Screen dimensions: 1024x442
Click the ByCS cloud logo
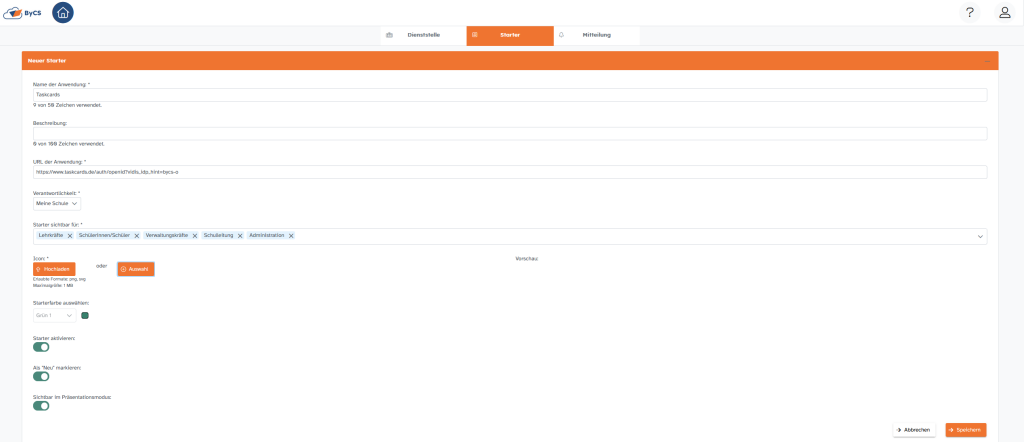click(x=21, y=13)
